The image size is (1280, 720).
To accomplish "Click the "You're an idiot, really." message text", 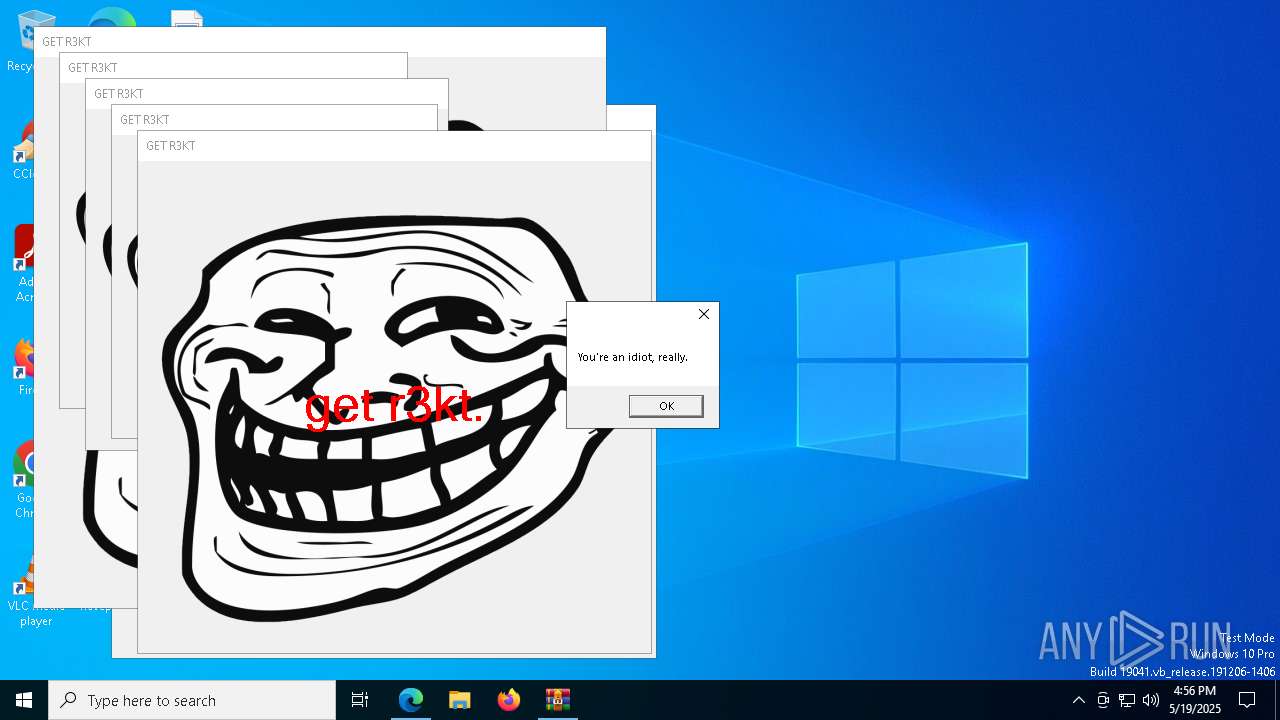I will pos(633,357).
